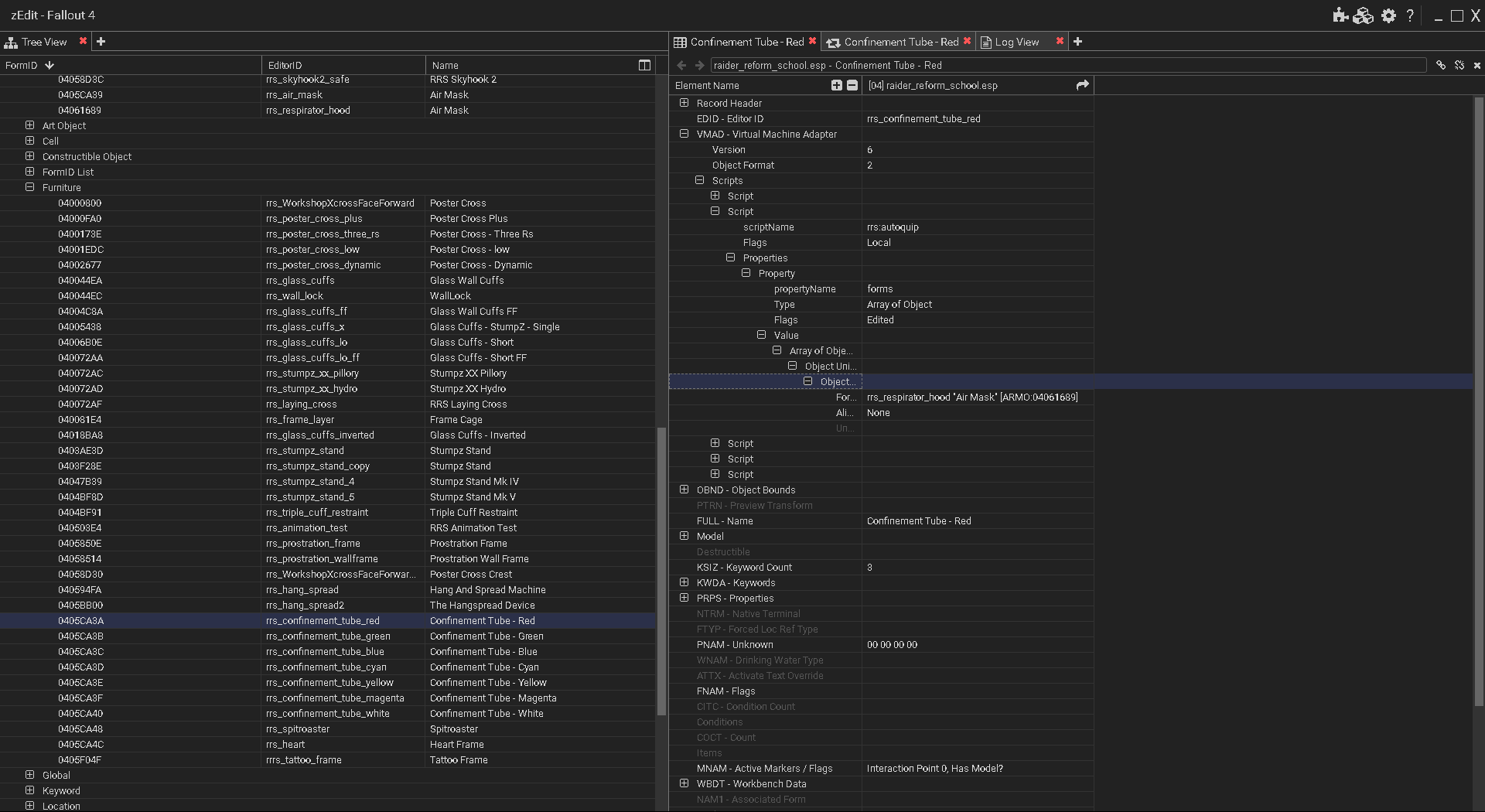The image size is (1485, 812).
Task: Sort tree by FormID column header
Action: tap(131, 65)
